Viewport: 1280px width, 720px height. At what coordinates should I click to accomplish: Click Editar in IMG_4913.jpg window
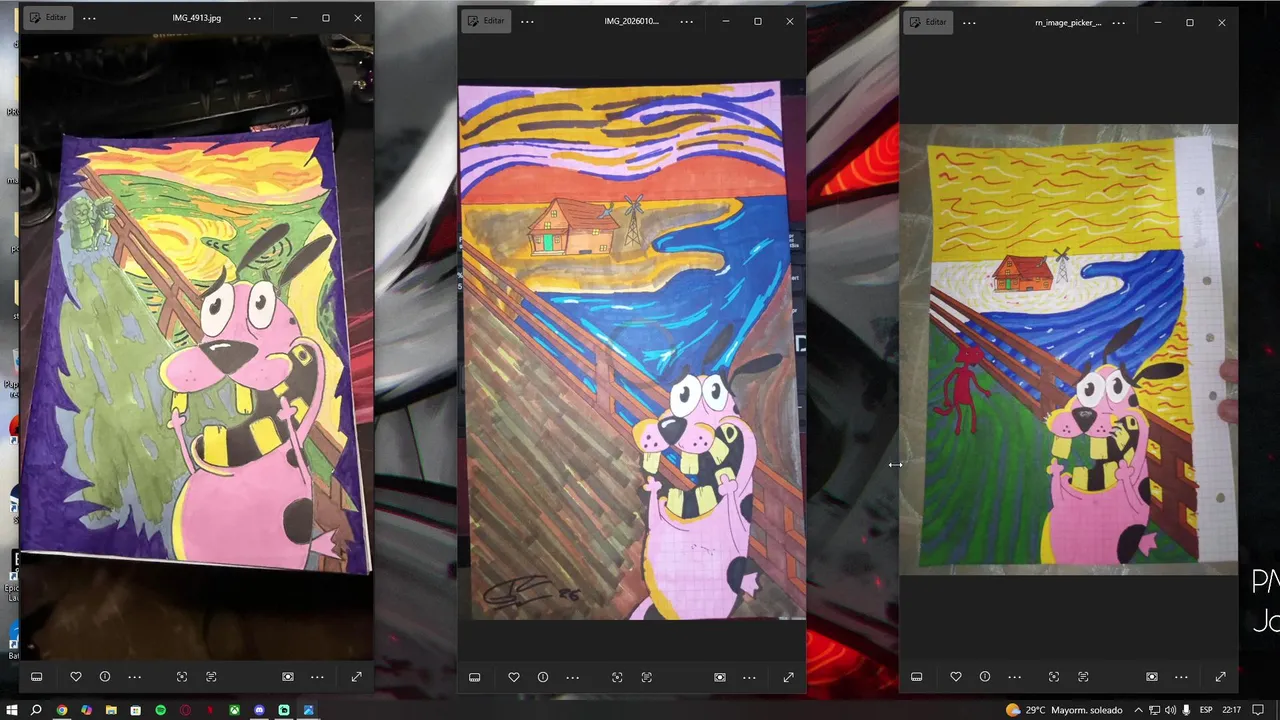pyautogui.click(x=47, y=18)
